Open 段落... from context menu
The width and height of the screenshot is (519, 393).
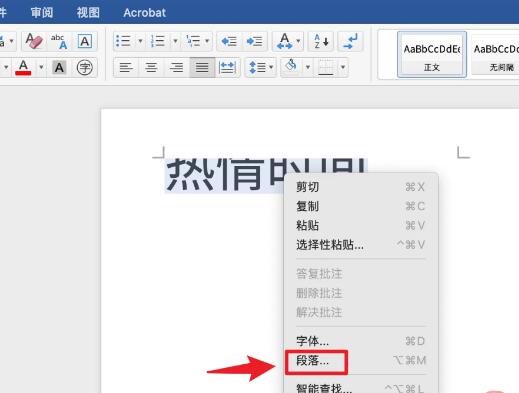pos(361,360)
